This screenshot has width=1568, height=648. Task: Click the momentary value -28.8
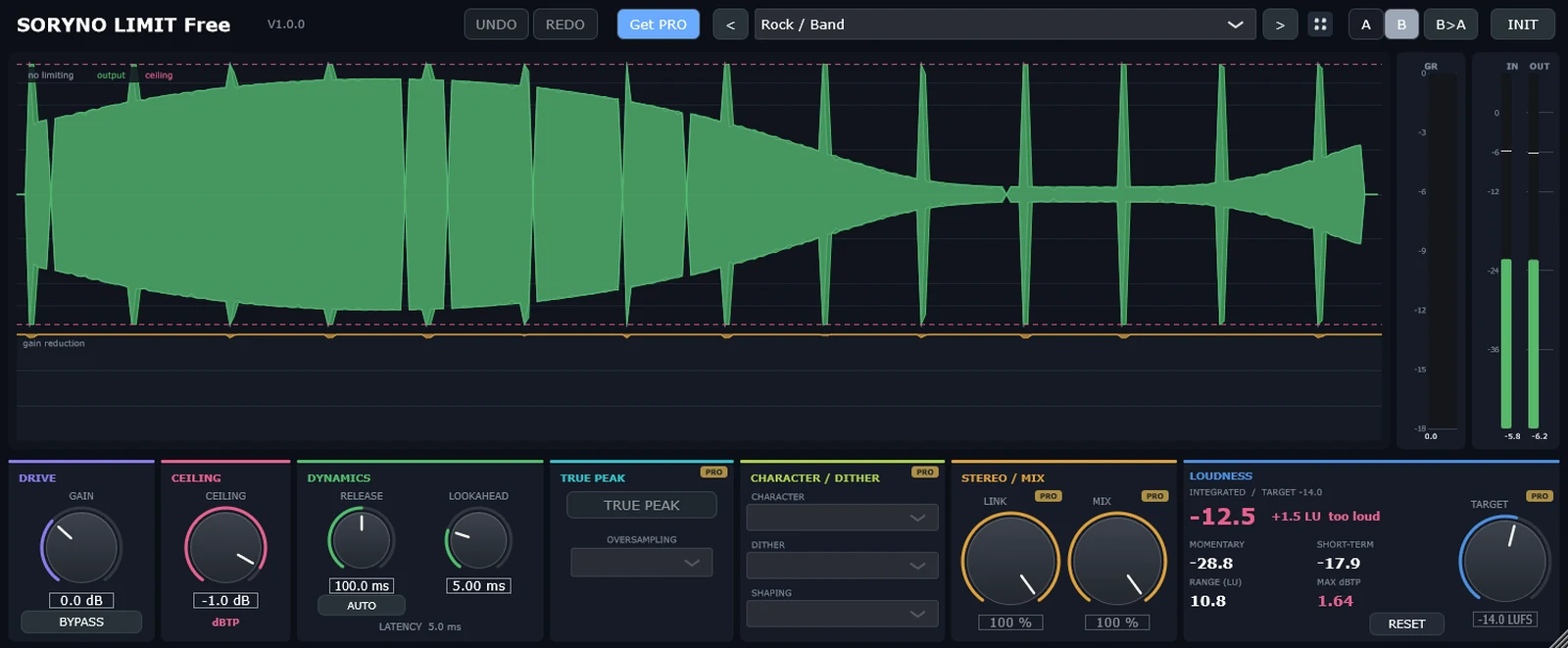1211,564
